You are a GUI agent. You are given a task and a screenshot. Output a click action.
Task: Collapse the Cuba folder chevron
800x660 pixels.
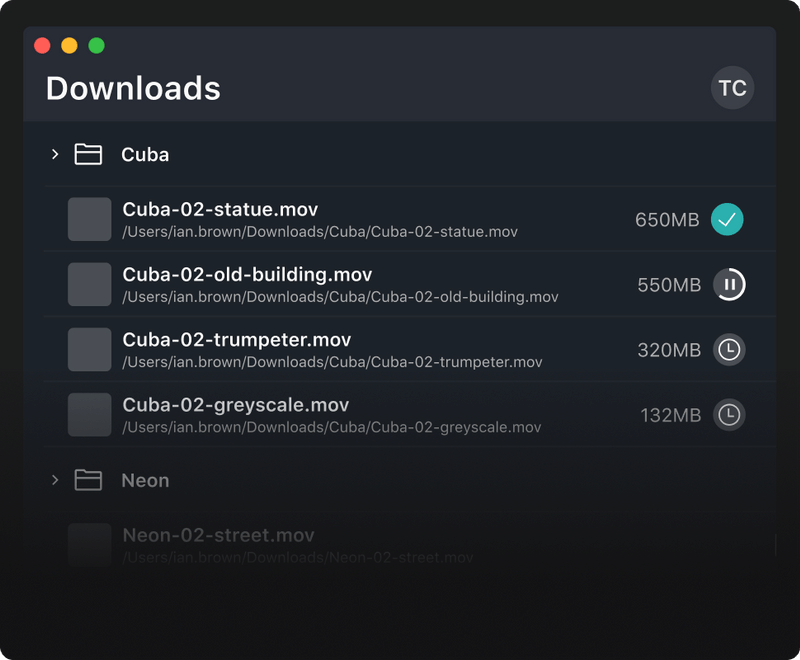(x=55, y=154)
